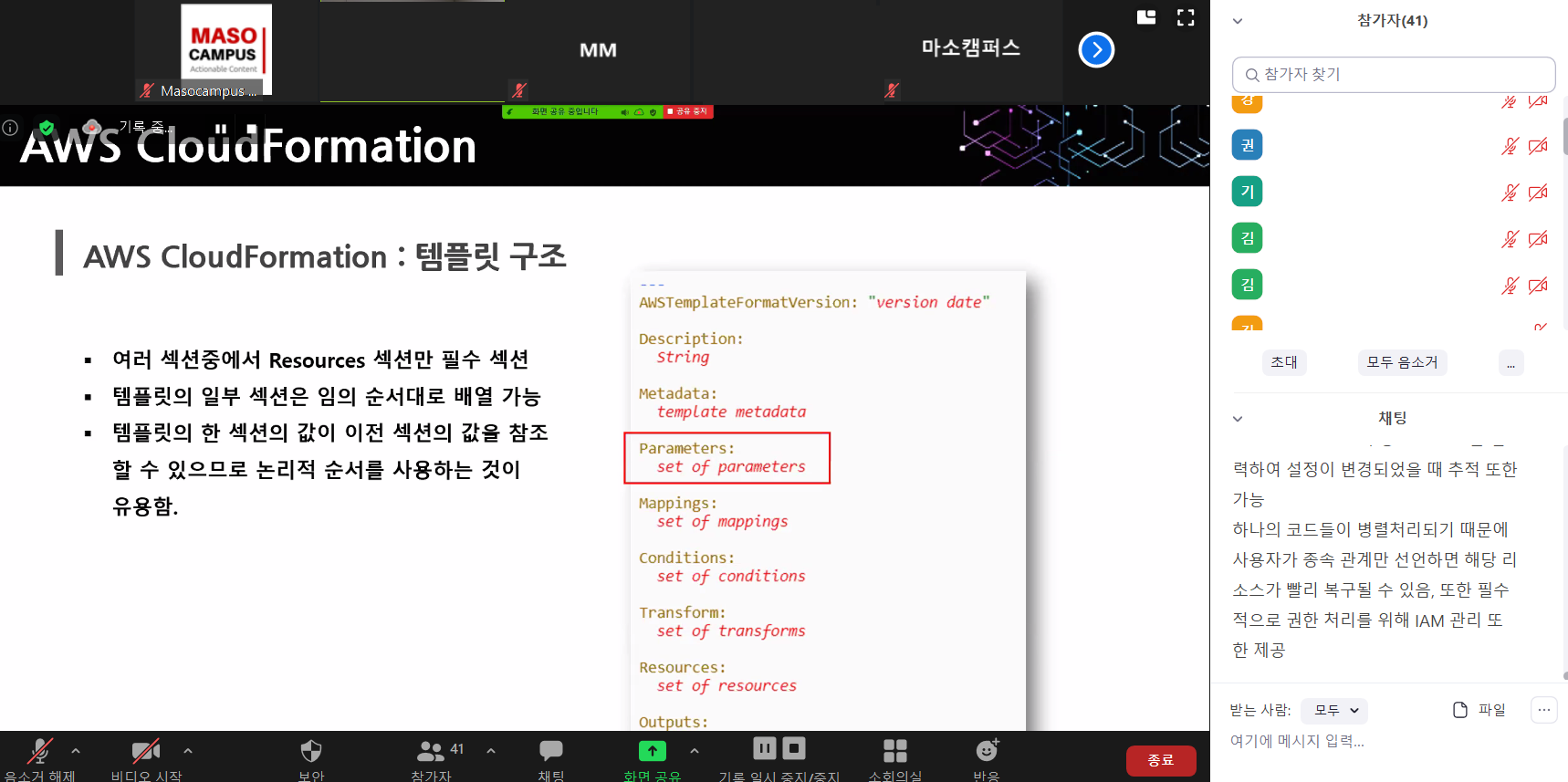1568x782 pixels.
Task: Collapse the 참가자(41) panel chevron
Action: coord(1238,21)
